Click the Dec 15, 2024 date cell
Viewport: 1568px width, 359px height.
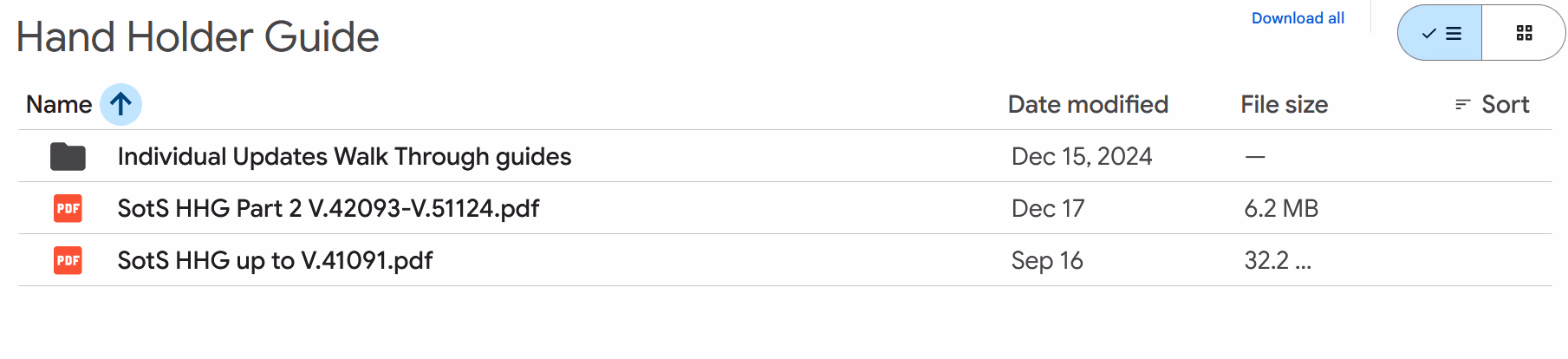tap(1082, 157)
